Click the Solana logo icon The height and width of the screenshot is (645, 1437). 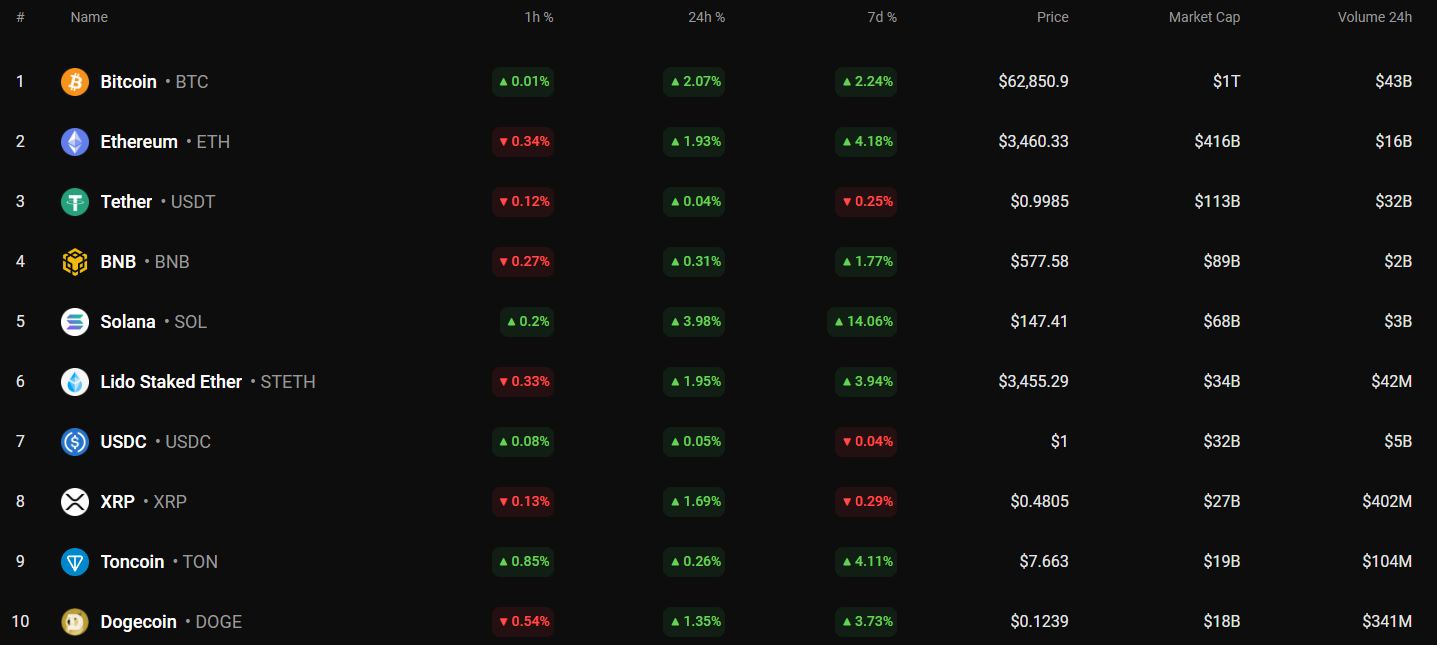pyautogui.click(x=75, y=322)
